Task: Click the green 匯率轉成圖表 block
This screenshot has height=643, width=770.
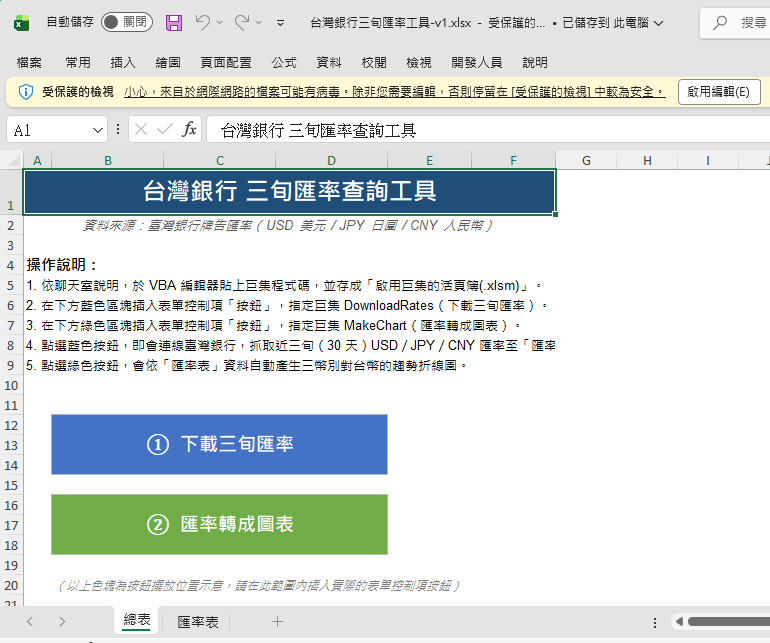Action: pyautogui.click(x=220, y=525)
